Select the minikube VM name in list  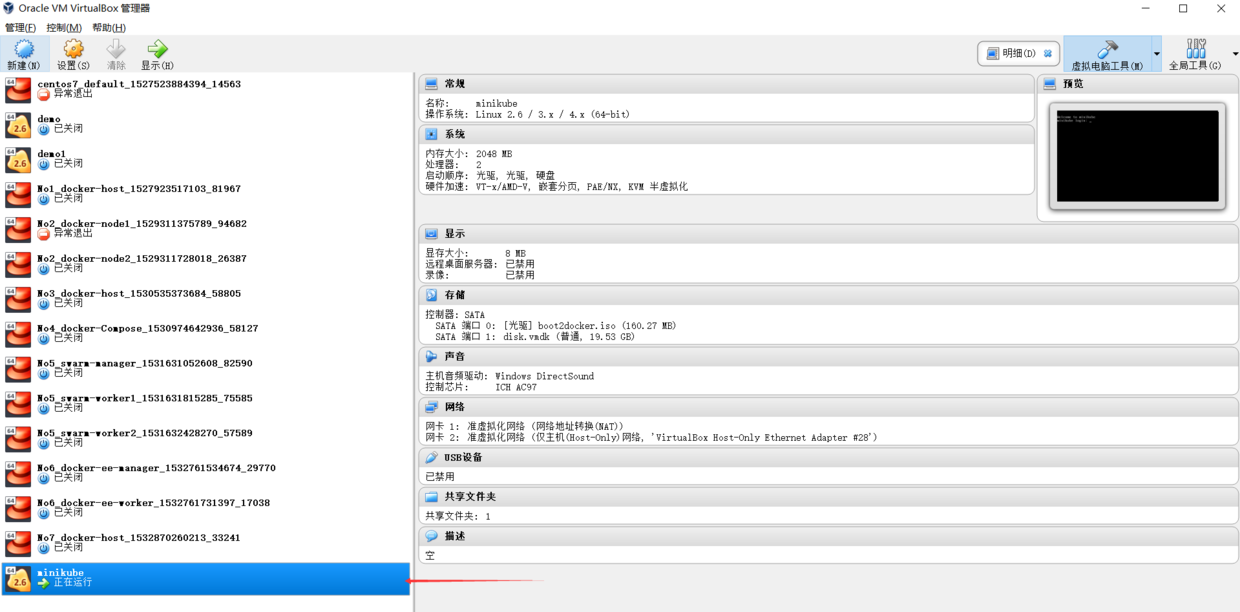(x=61, y=573)
